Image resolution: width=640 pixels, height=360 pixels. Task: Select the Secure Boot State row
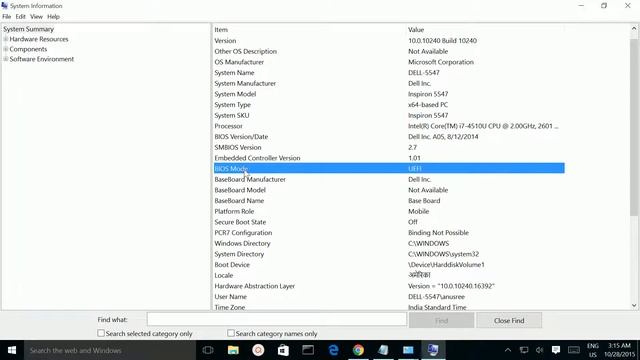tap(389, 222)
